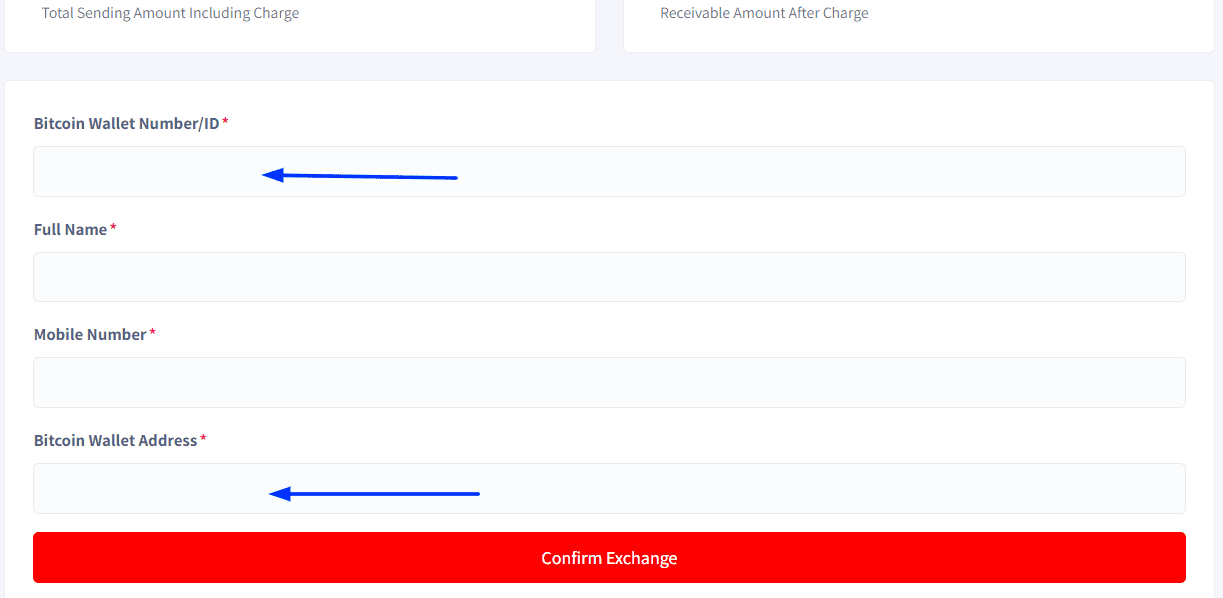Screen dimensions: 1223x598
Task: Click asterisk beside Bitcoin Wallet Address label
Action: (203, 438)
